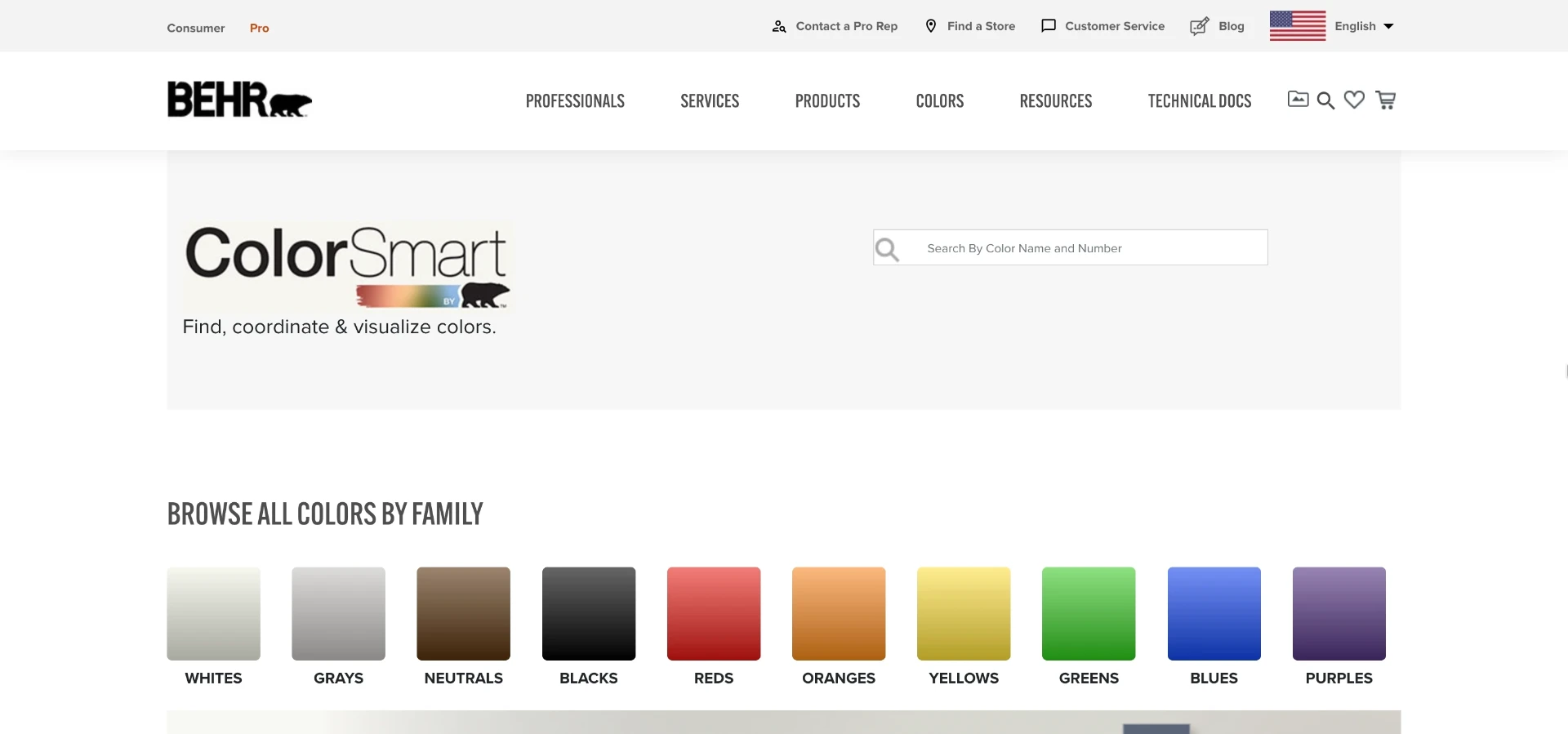The height and width of the screenshot is (734, 1568).
Task: Open the shopping cart icon
Action: (1385, 100)
